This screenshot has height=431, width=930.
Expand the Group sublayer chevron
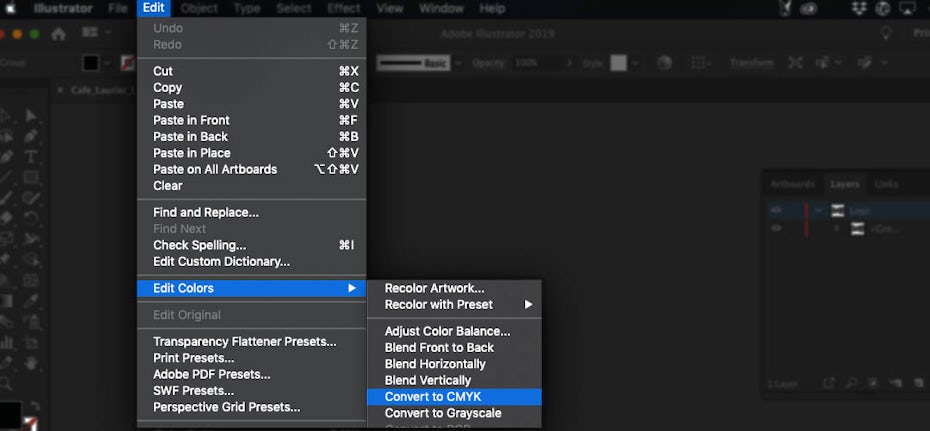837,228
